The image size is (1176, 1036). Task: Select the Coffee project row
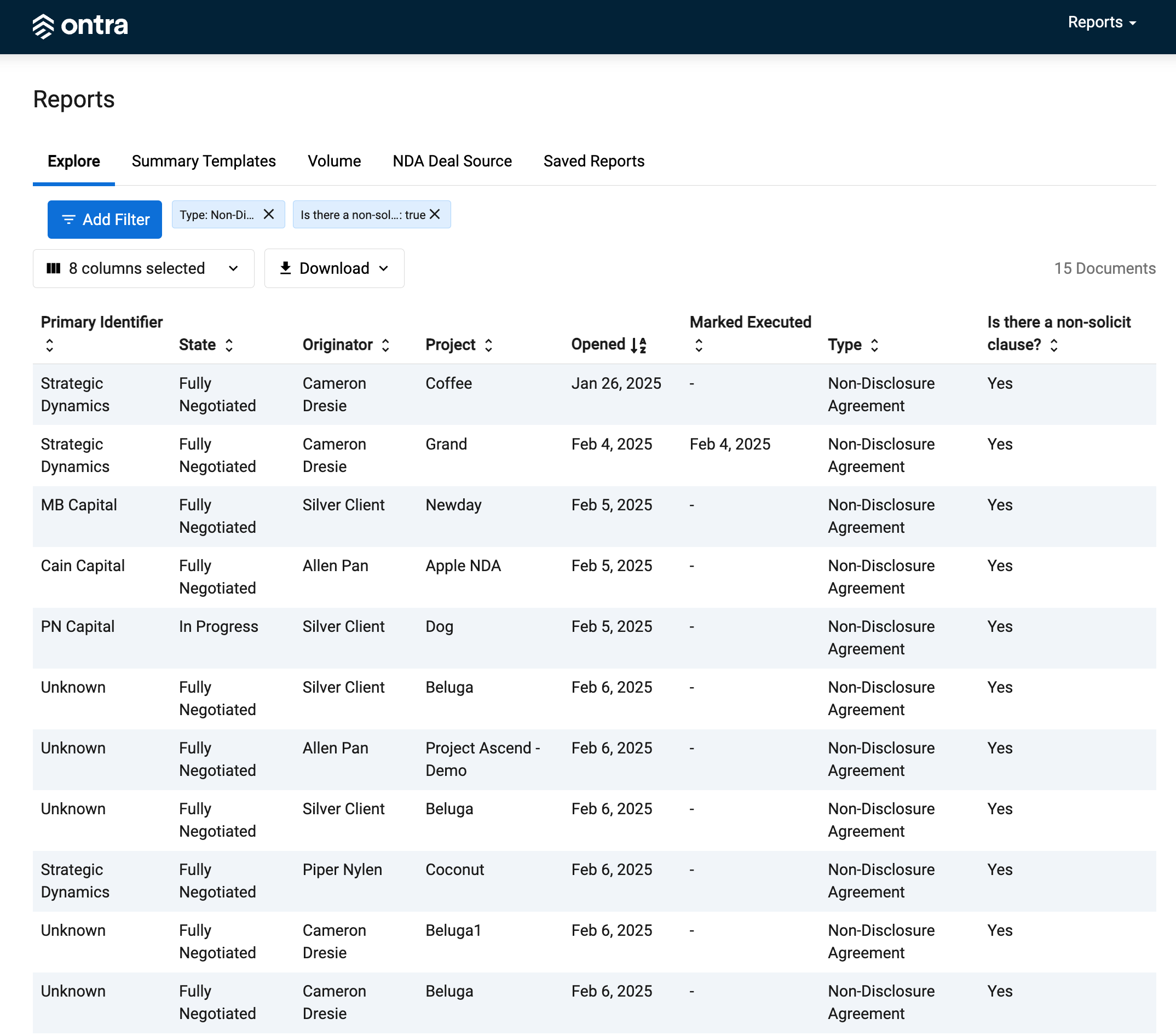[595, 395]
